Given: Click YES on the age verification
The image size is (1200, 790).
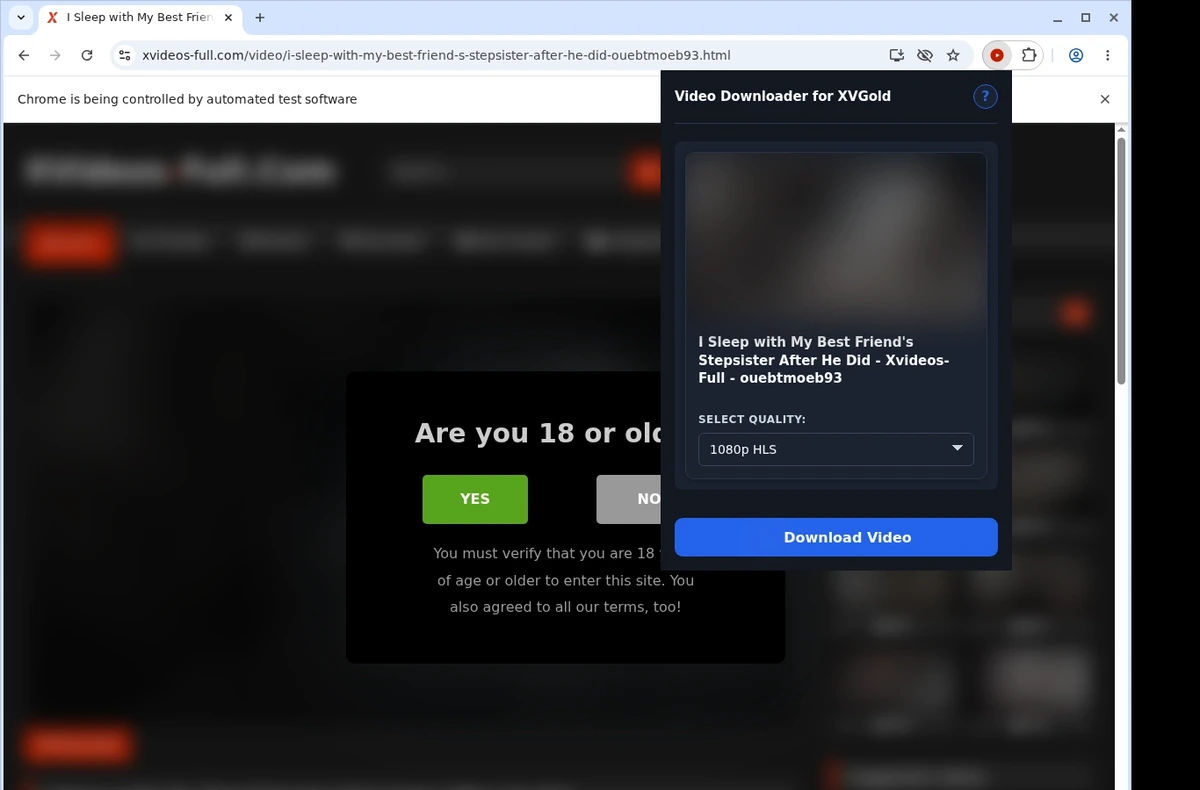Looking at the screenshot, I should 475,499.
